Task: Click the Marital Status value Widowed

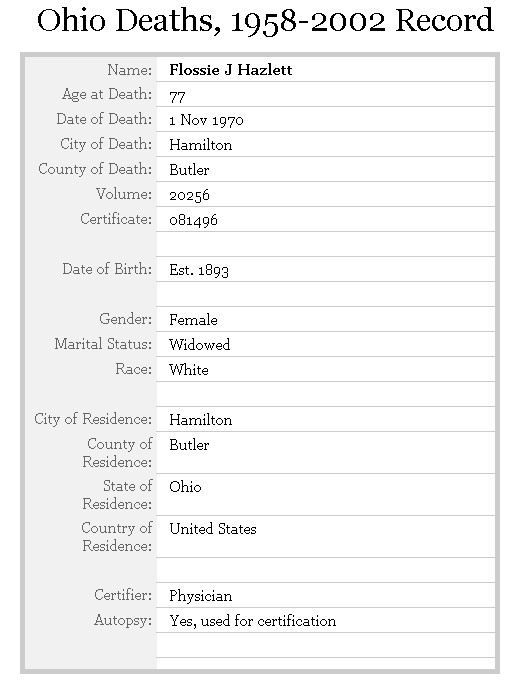Action: (200, 345)
